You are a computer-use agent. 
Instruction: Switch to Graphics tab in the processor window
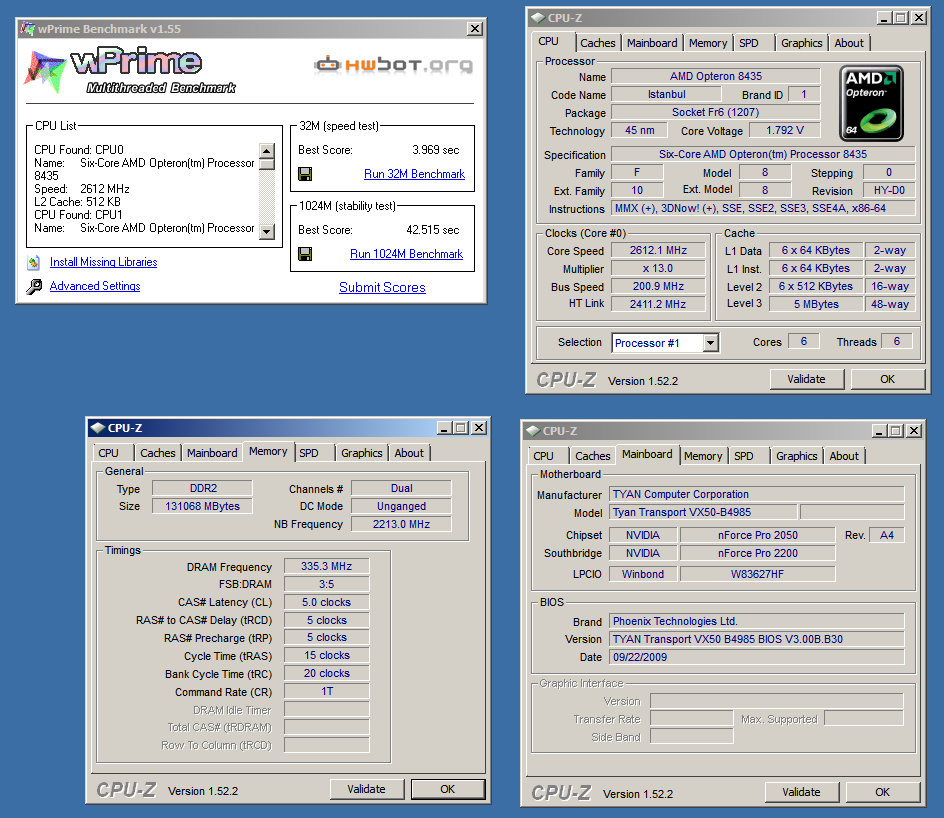click(802, 43)
